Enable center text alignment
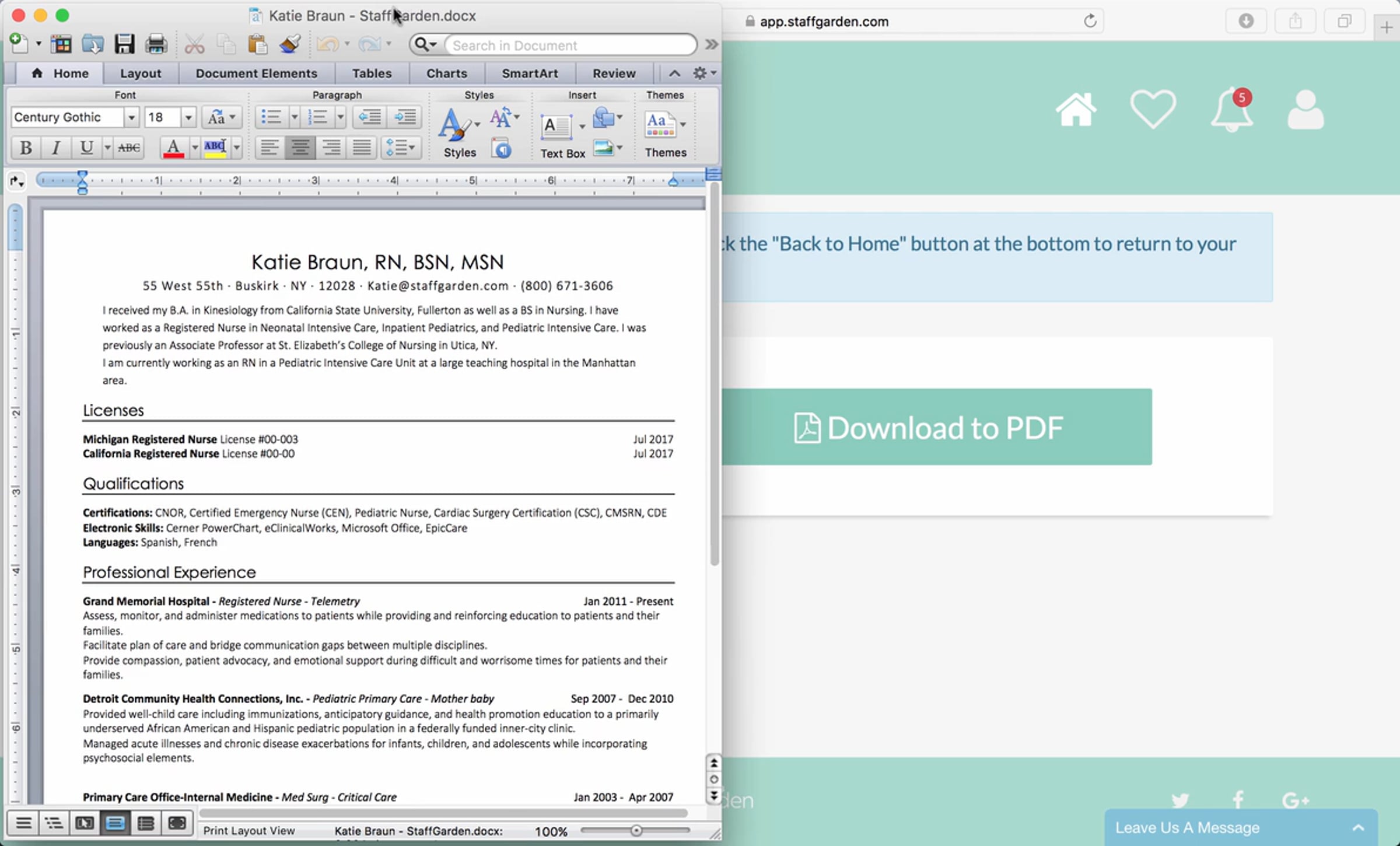The width and height of the screenshot is (1400, 846). [300, 148]
